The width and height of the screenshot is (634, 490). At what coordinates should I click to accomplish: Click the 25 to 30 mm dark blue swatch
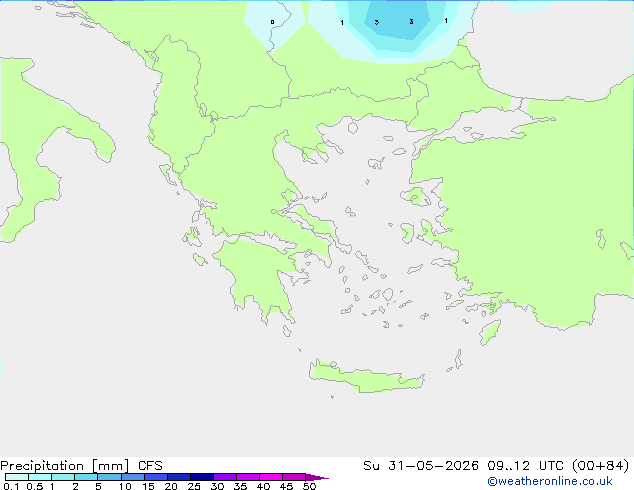coord(202,477)
